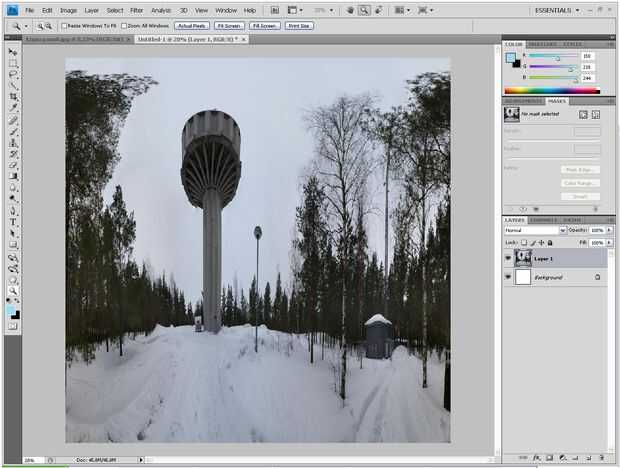Screen dimensions: 620x468
Task: Hide Layer 1 using its eye icon
Action: pos(508,259)
